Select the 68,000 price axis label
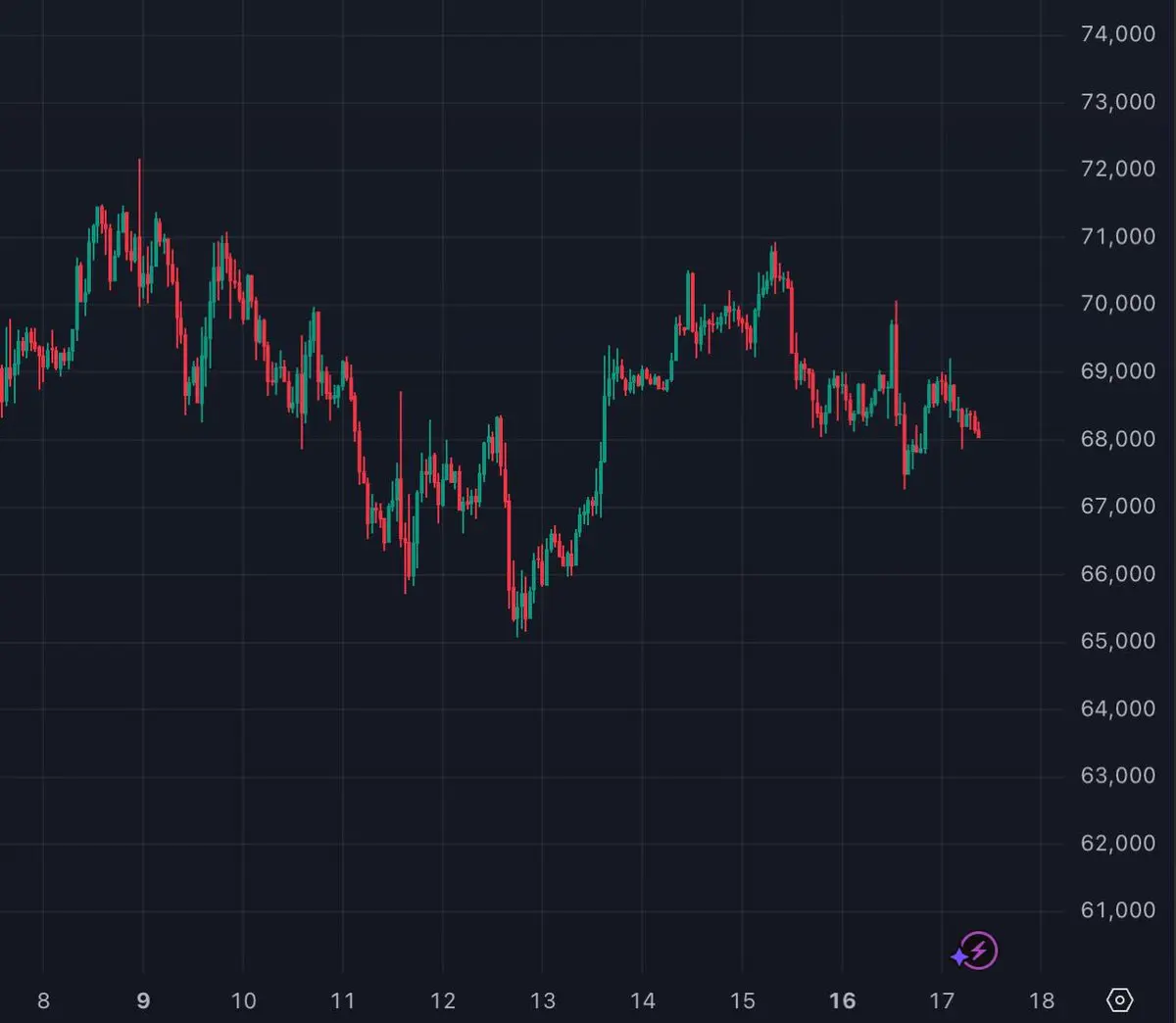 pyautogui.click(x=1118, y=439)
